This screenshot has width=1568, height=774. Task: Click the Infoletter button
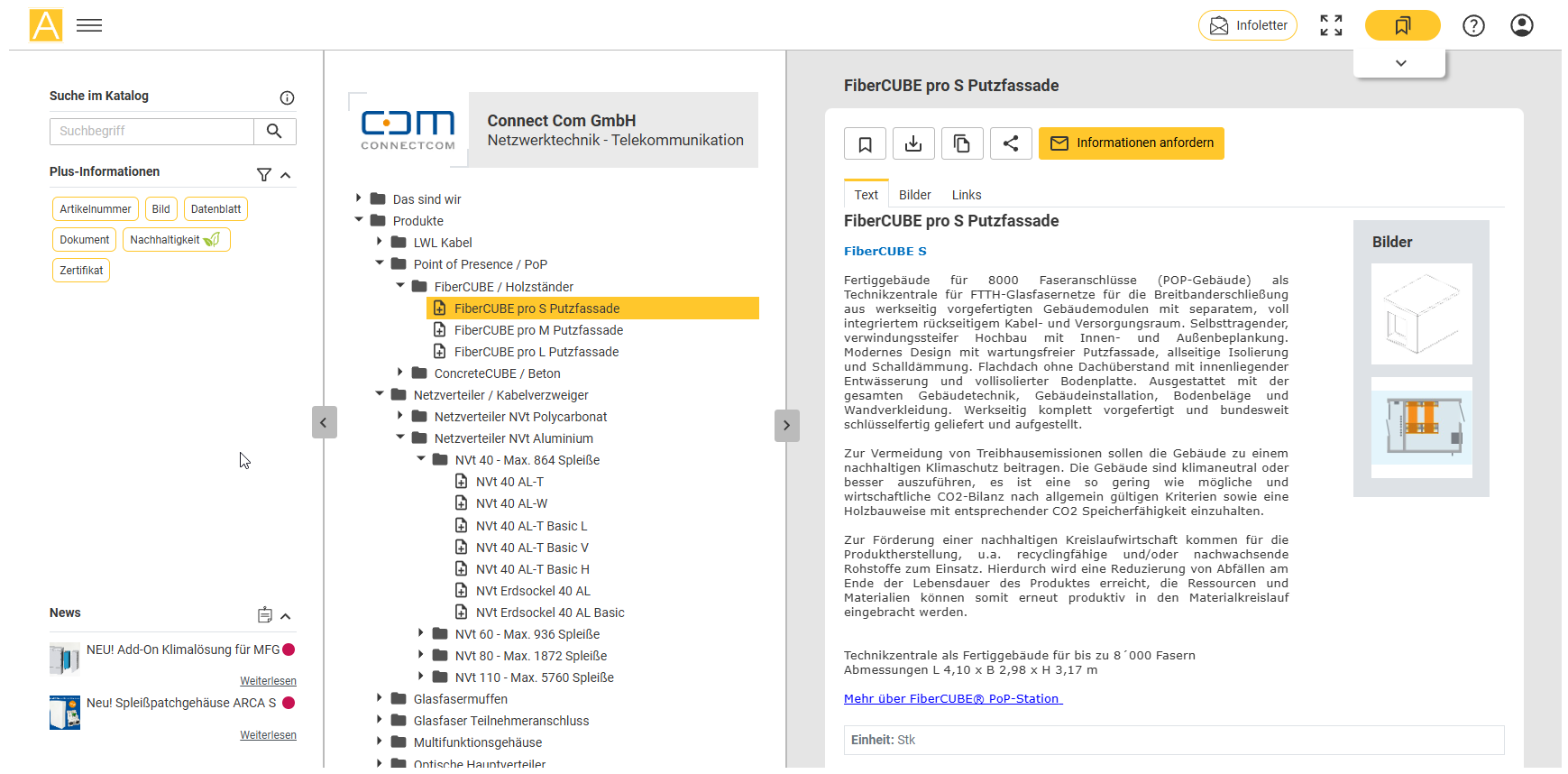pos(1248,25)
